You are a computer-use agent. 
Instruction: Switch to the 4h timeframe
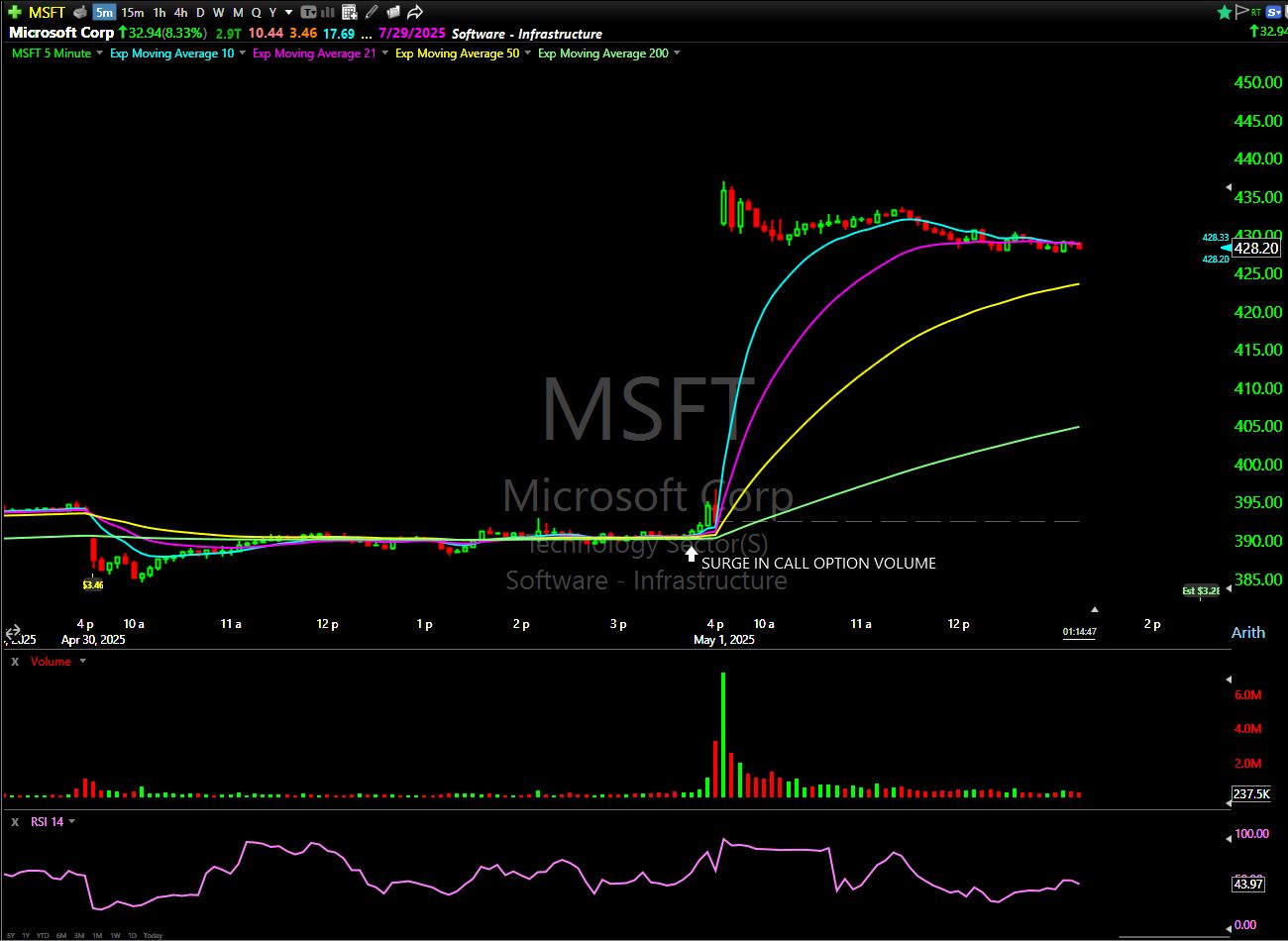coord(180,12)
